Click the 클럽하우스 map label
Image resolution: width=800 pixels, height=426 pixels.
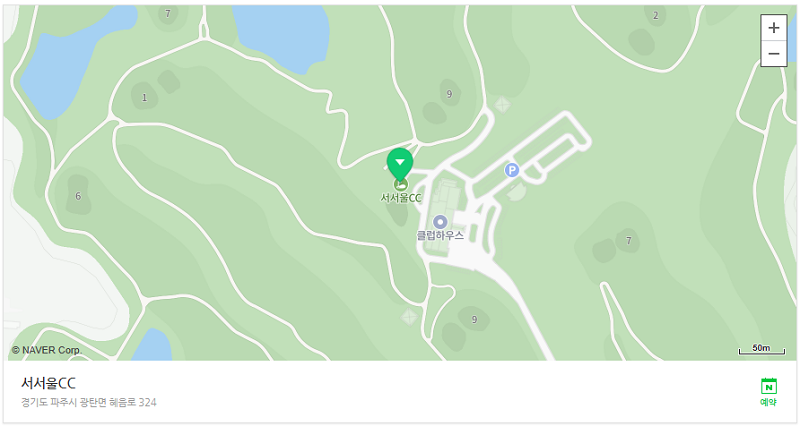(x=440, y=236)
